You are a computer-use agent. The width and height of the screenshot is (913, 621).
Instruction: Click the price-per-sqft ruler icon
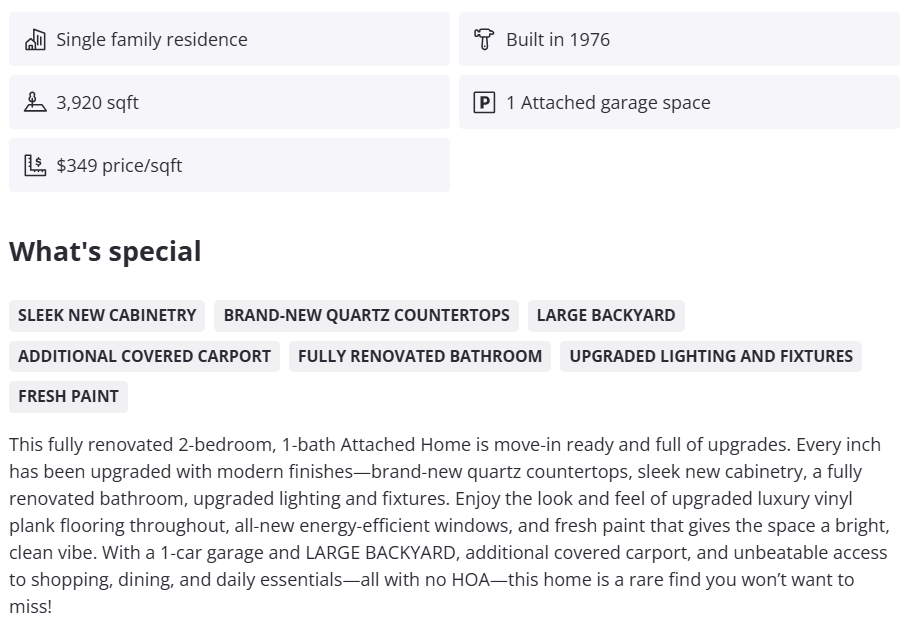pos(35,165)
